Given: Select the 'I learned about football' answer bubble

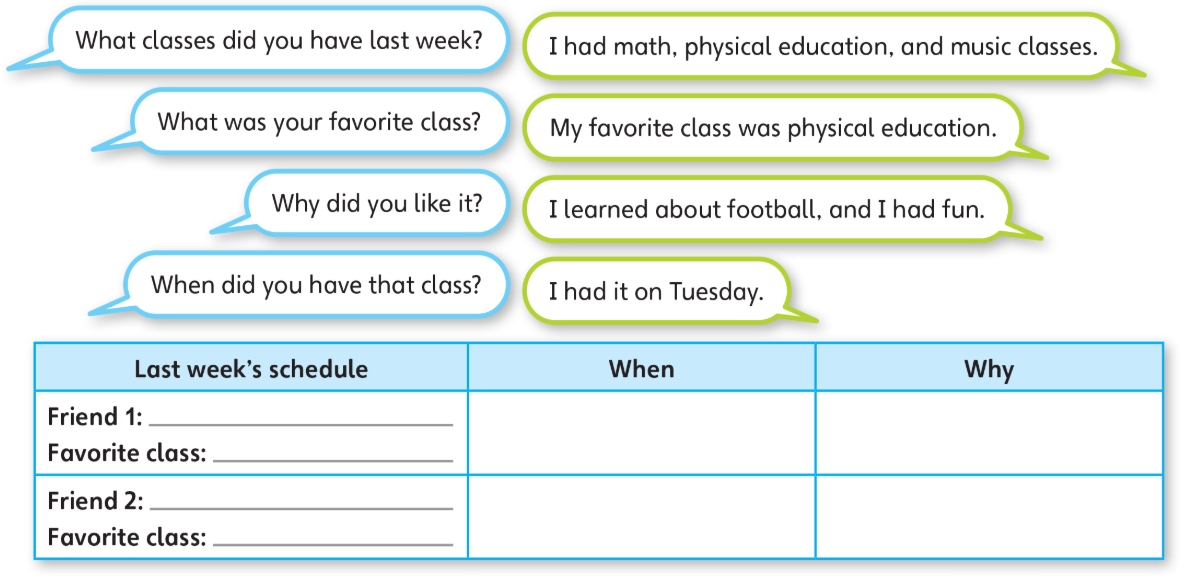Looking at the screenshot, I should pyautogui.click(x=767, y=209).
